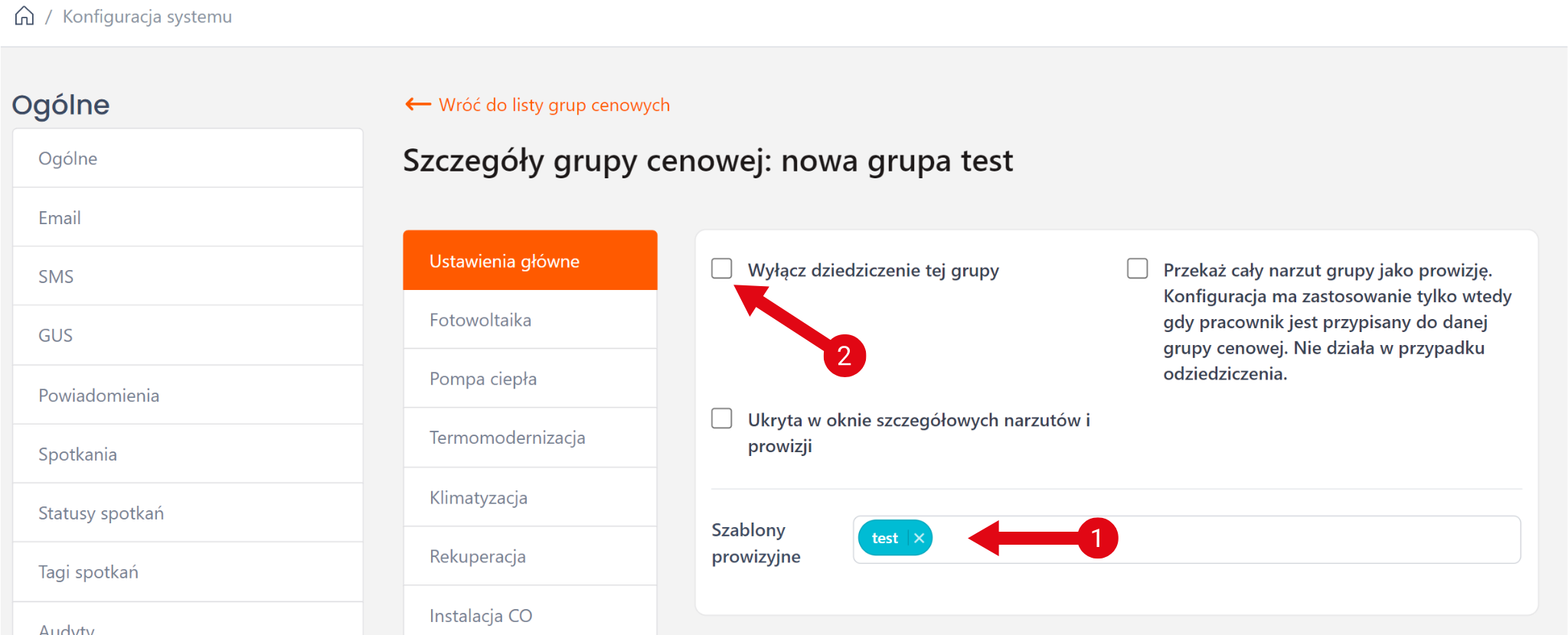The height and width of the screenshot is (635, 1568).
Task: Click the back arrow icon
Action: click(x=418, y=105)
